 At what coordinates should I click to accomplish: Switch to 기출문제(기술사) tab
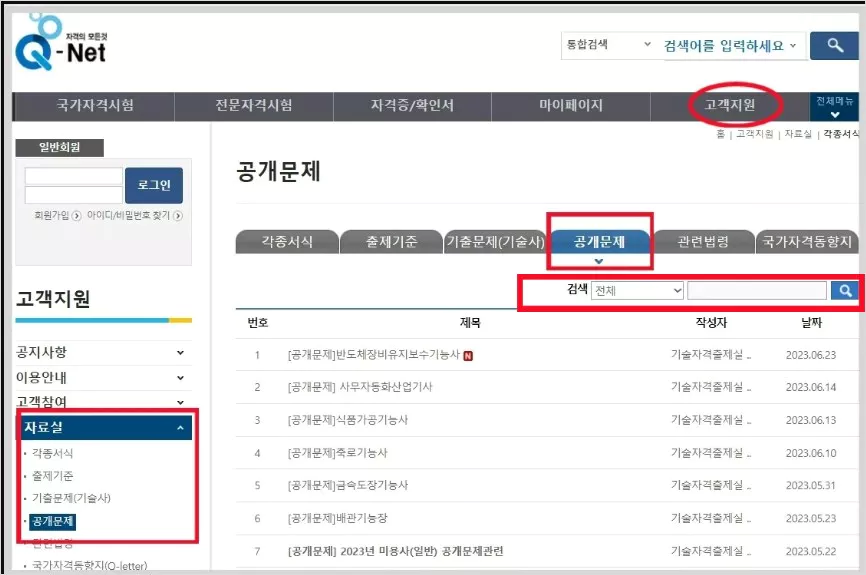pos(495,242)
